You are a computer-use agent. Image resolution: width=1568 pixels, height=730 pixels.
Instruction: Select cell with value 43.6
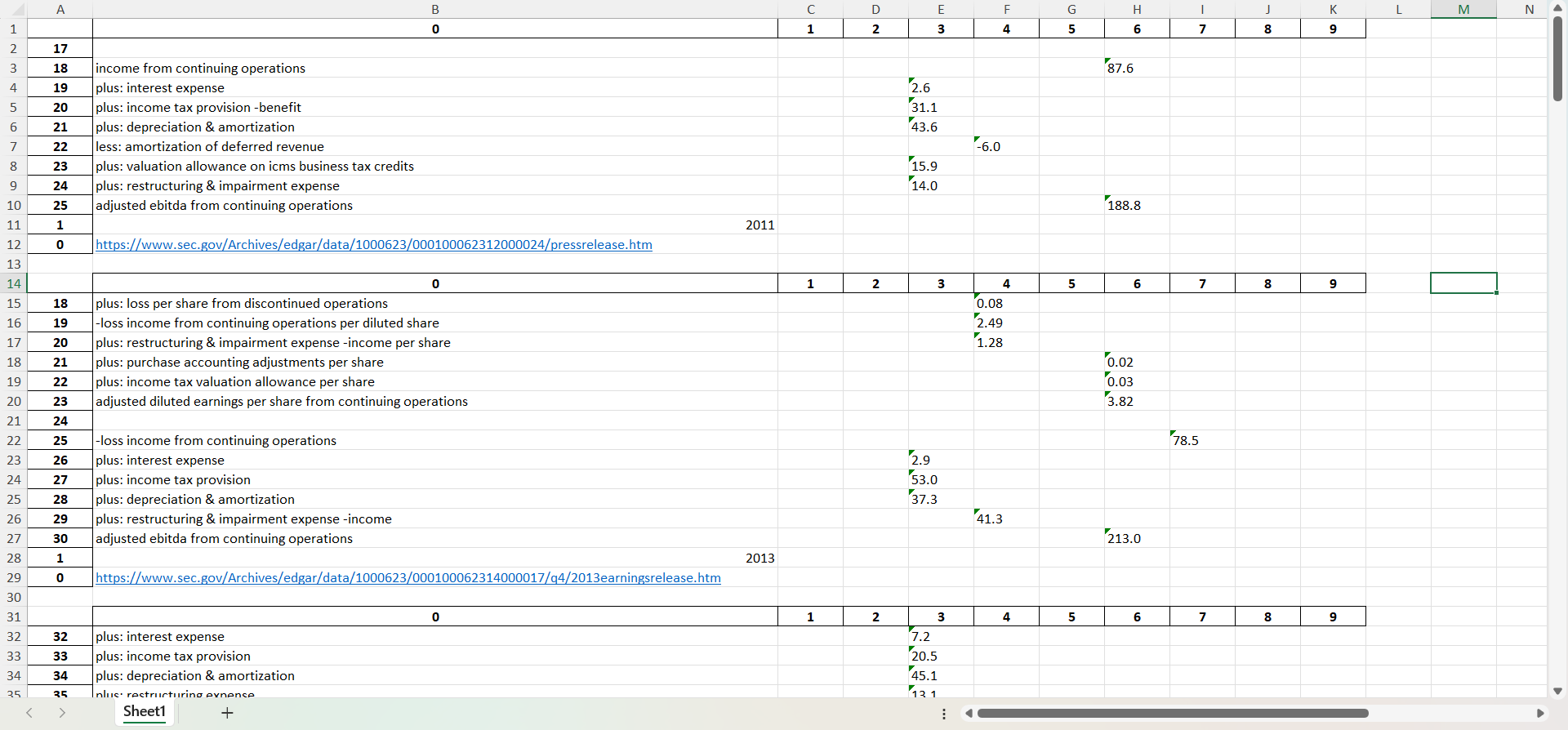click(x=941, y=127)
